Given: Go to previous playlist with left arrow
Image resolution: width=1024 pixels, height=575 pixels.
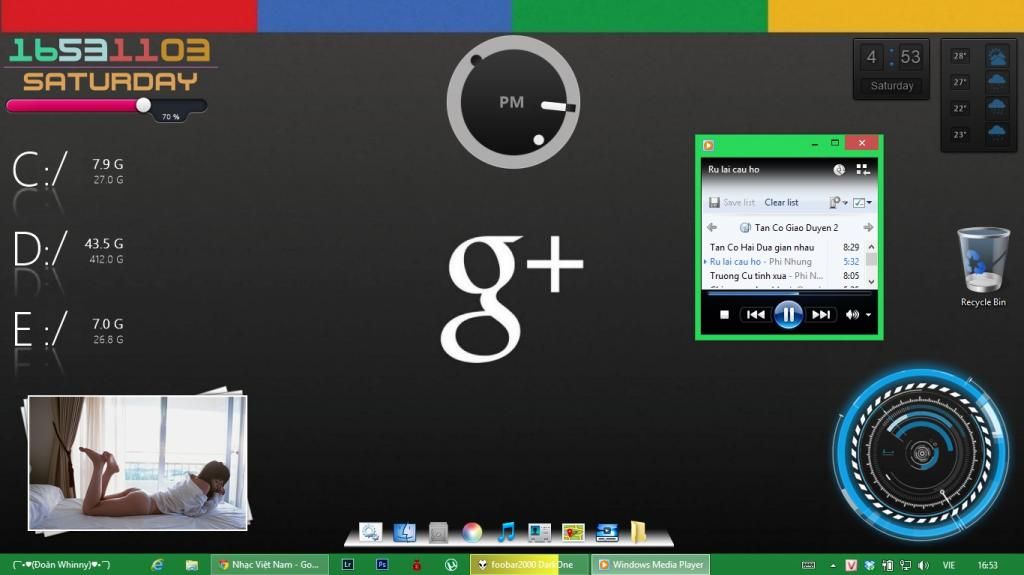Looking at the screenshot, I should [x=712, y=227].
